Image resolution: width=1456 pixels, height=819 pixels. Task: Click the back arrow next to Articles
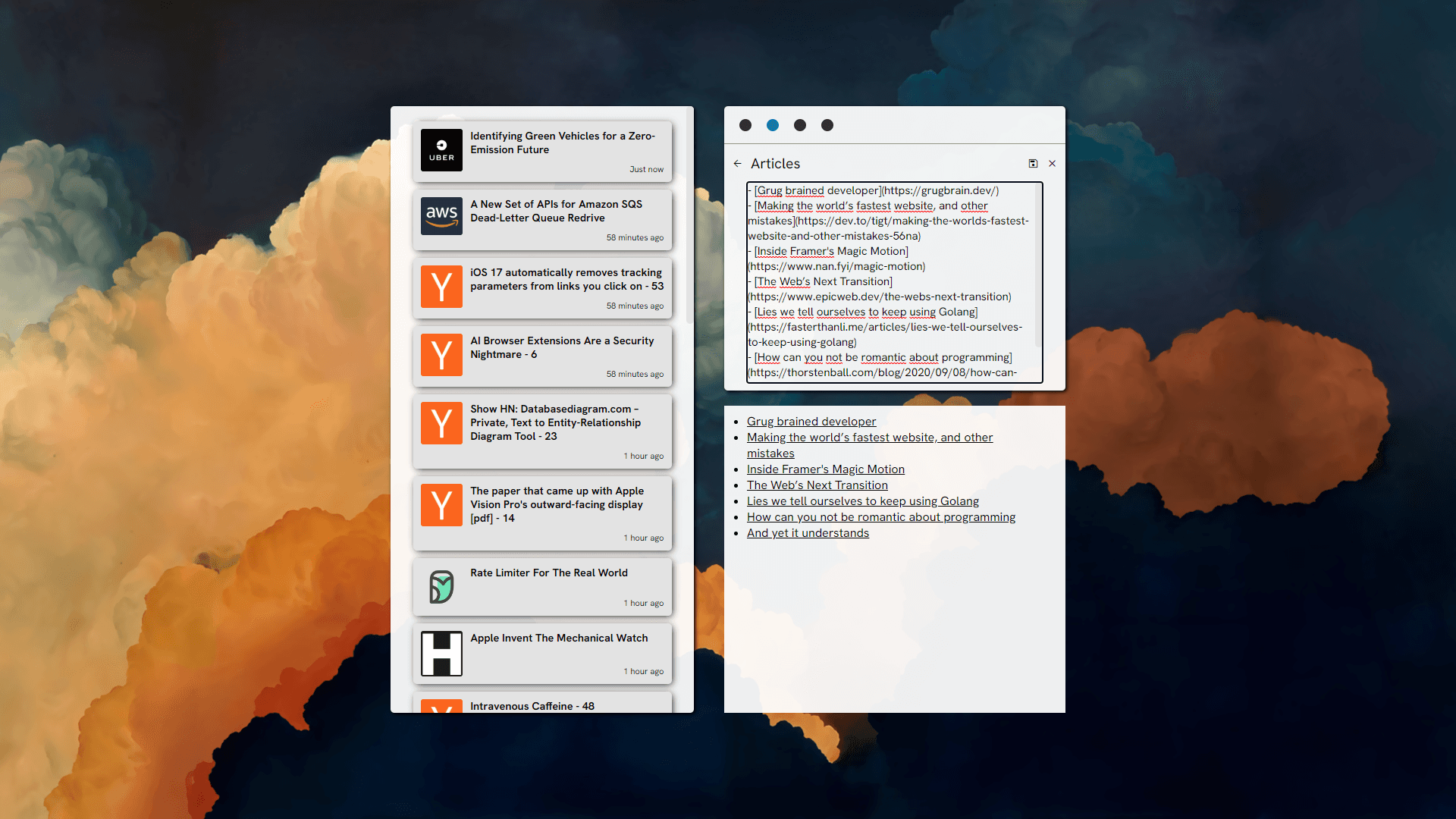point(737,164)
